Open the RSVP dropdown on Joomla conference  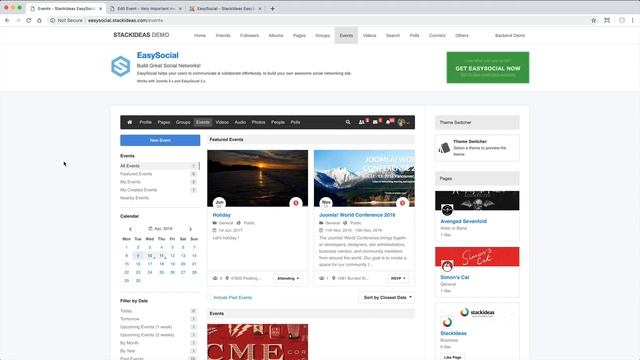click(398, 278)
